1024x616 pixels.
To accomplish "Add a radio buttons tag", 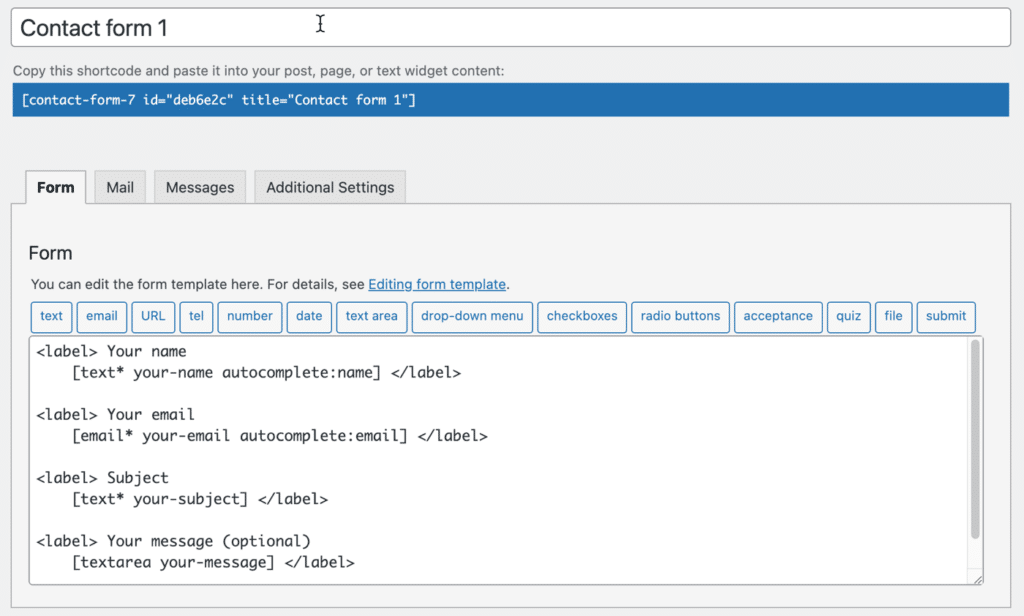I will coord(680,316).
